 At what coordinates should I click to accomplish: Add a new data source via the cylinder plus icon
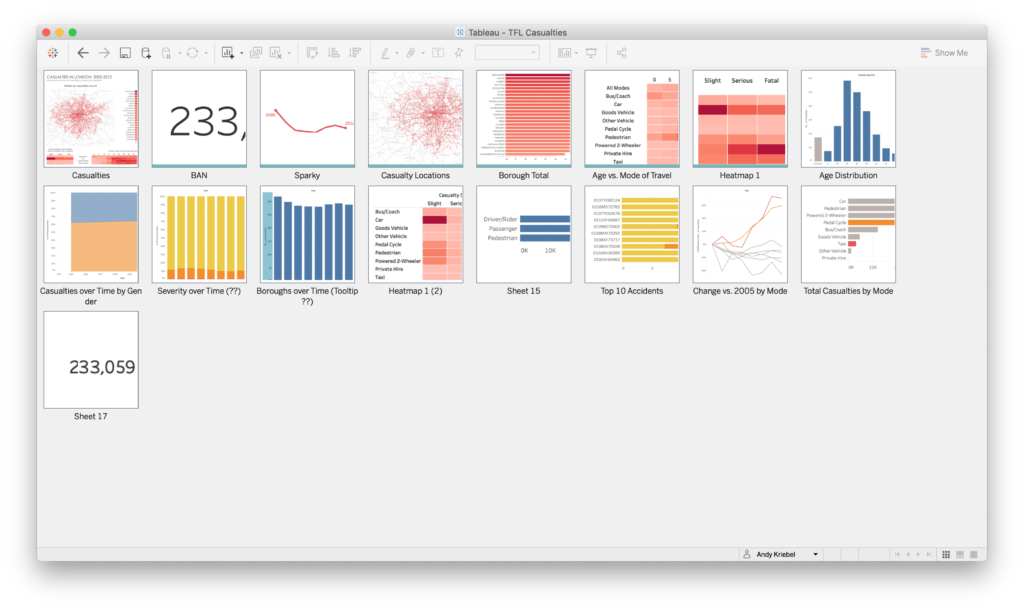coord(146,53)
